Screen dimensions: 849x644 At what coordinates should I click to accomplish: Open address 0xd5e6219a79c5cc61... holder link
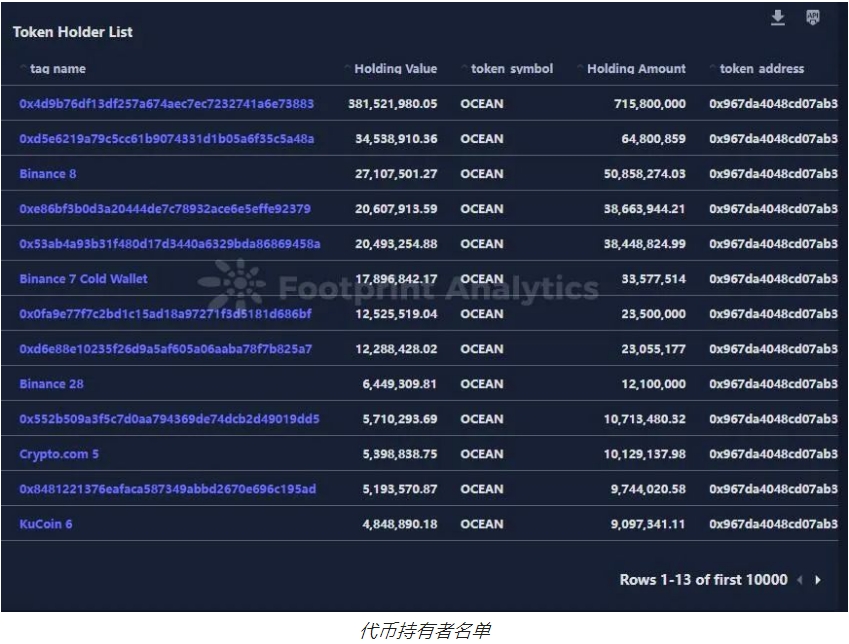tap(166, 139)
